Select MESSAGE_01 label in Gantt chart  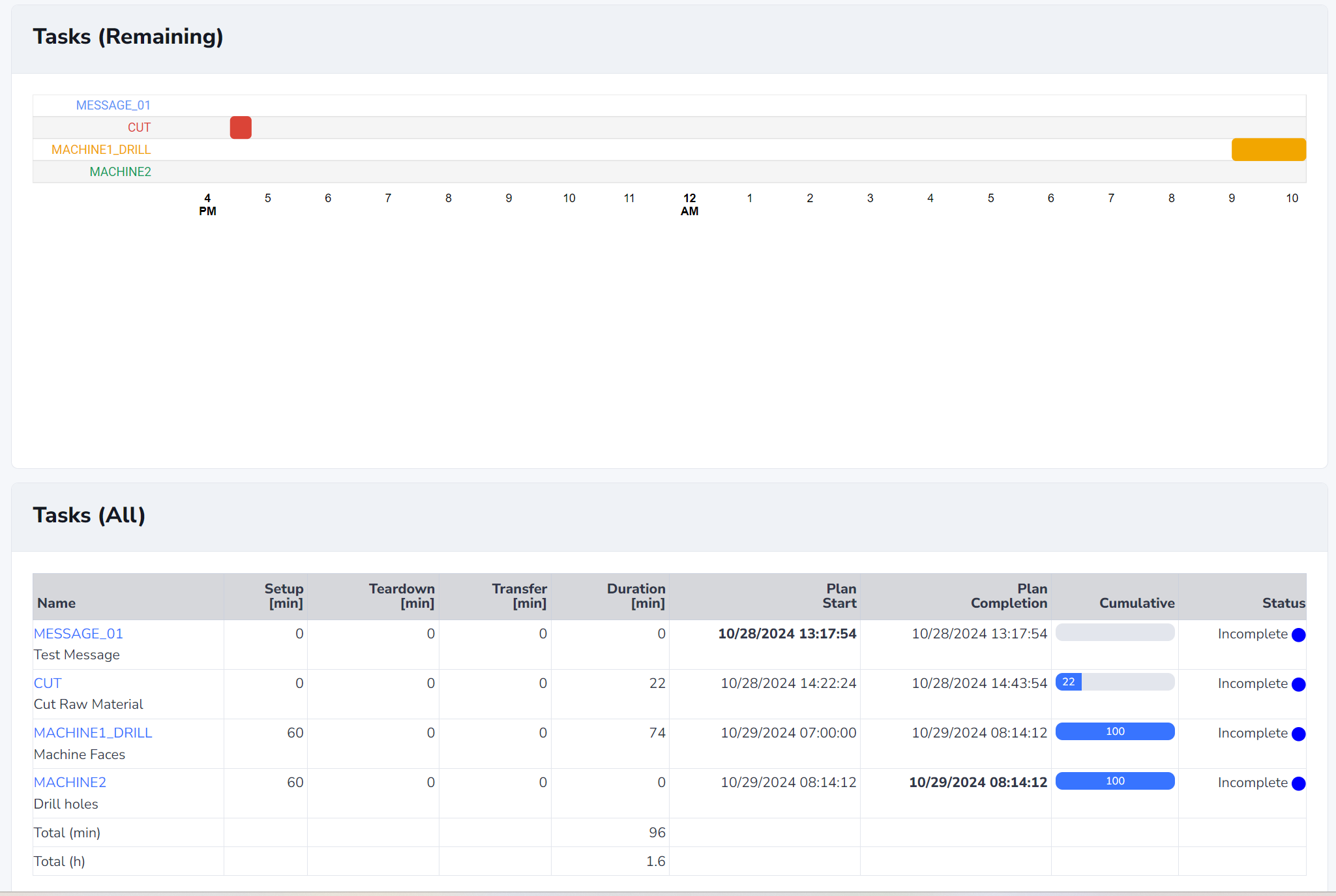pyautogui.click(x=113, y=105)
